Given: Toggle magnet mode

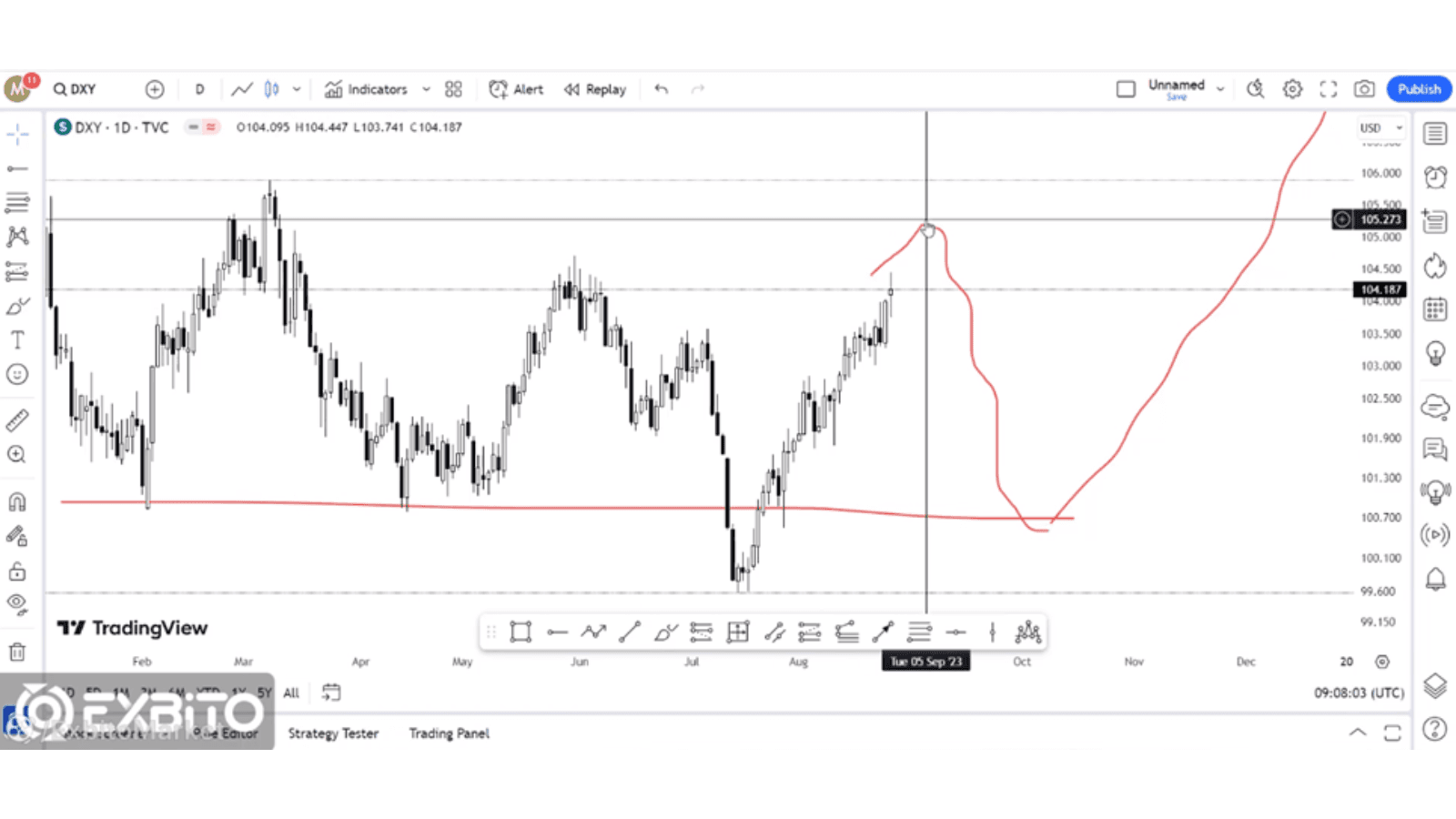Looking at the screenshot, I should [x=17, y=501].
